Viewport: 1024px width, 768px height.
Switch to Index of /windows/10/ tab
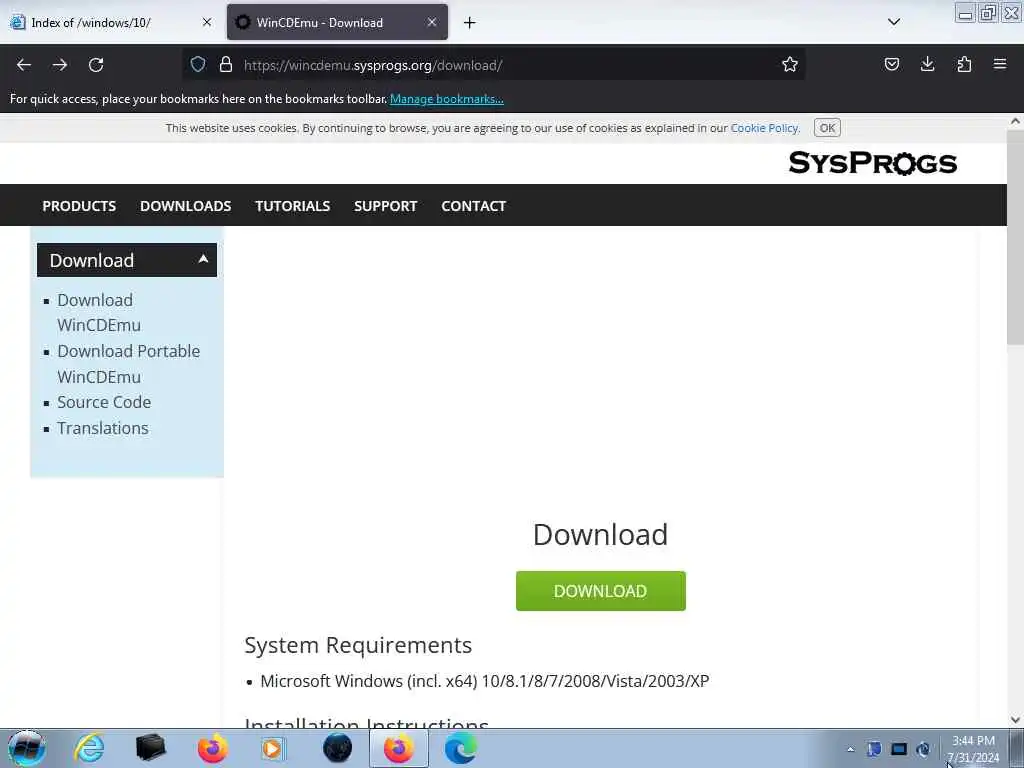pyautogui.click(x=111, y=22)
